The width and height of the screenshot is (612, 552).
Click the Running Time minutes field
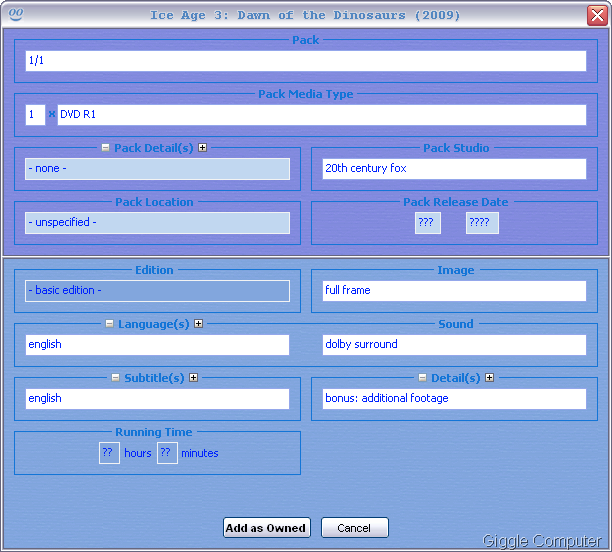(x=167, y=453)
